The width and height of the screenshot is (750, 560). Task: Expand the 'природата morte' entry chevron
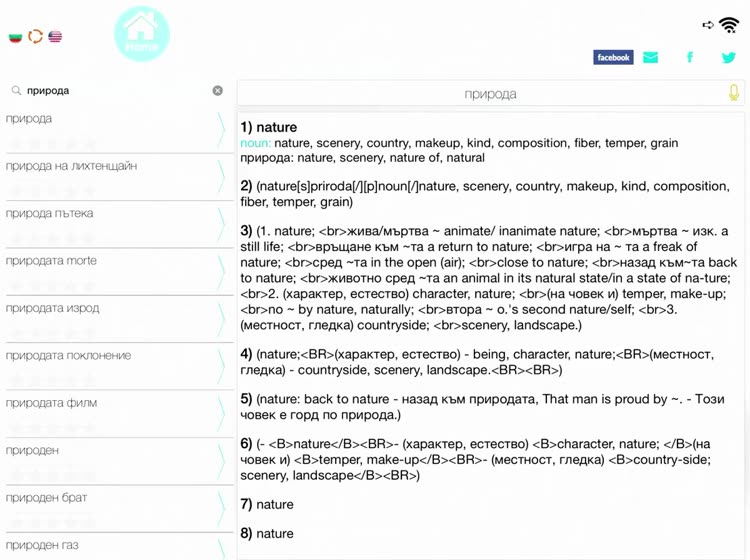click(x=221, y=272)
